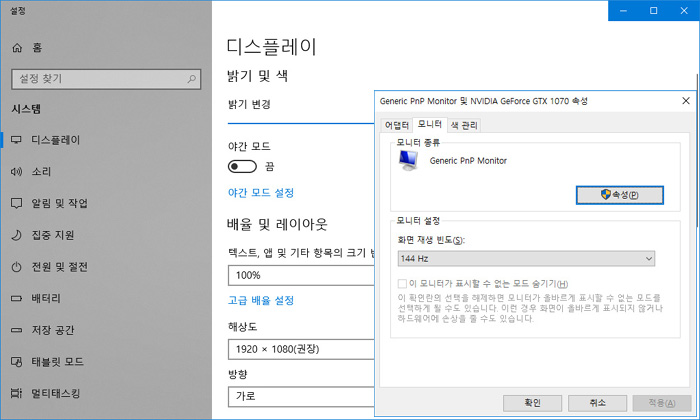This screenshot has width=700, height=420.
Task: Click the 속성(P) properties button
Action: [619, 194]
